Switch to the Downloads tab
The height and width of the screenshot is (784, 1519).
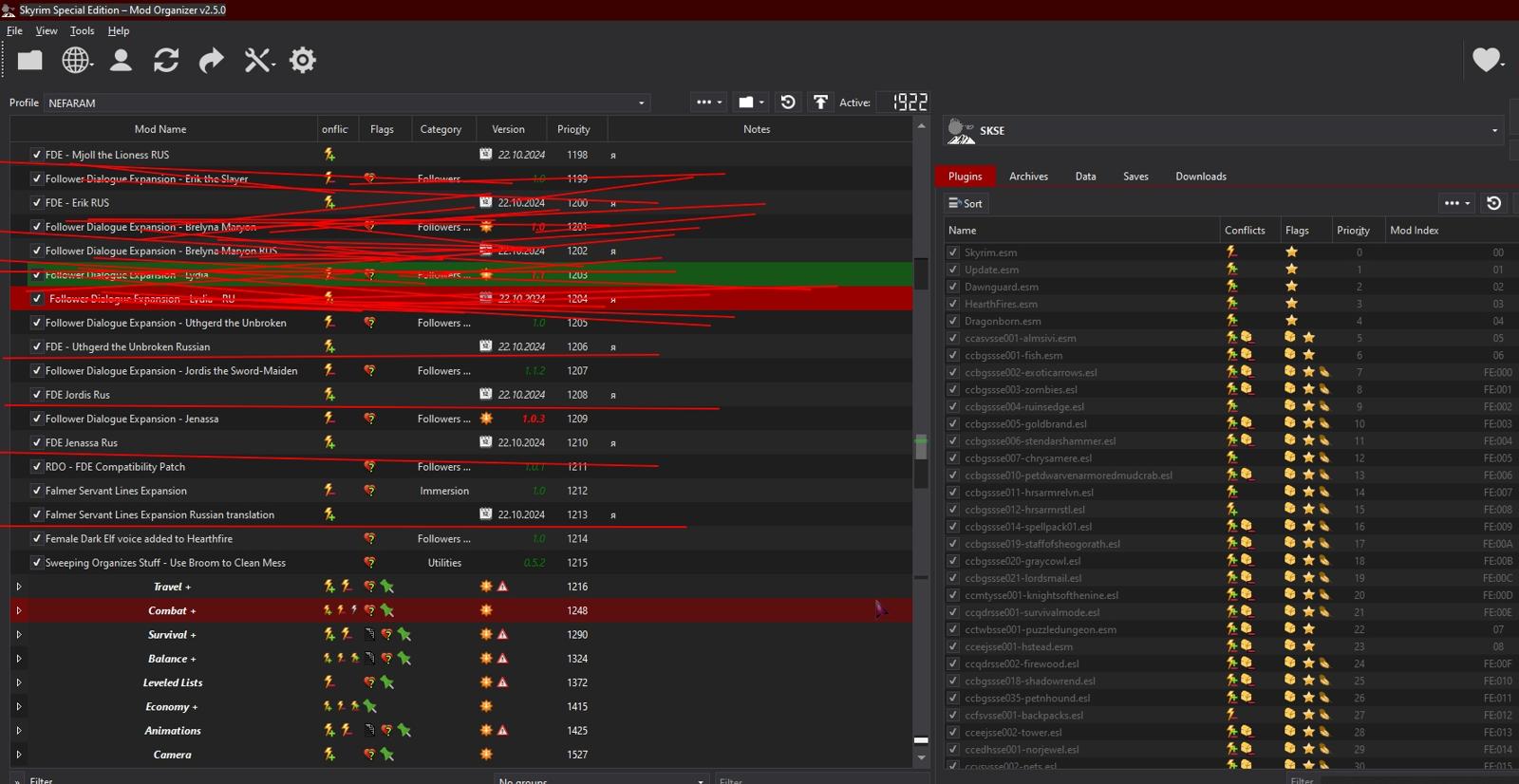coord(1201,177)
